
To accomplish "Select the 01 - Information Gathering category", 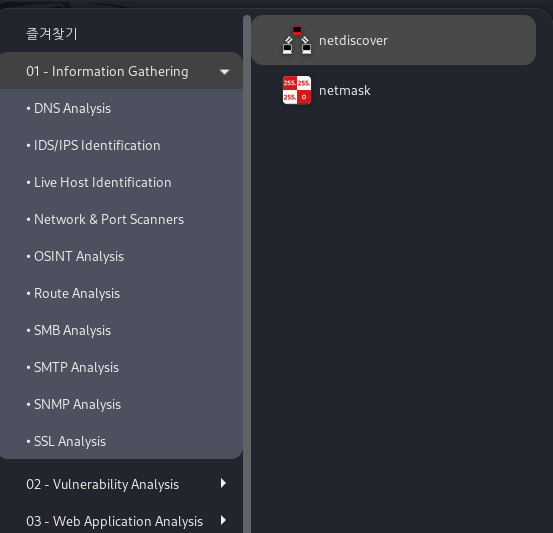I will [121, 71].
